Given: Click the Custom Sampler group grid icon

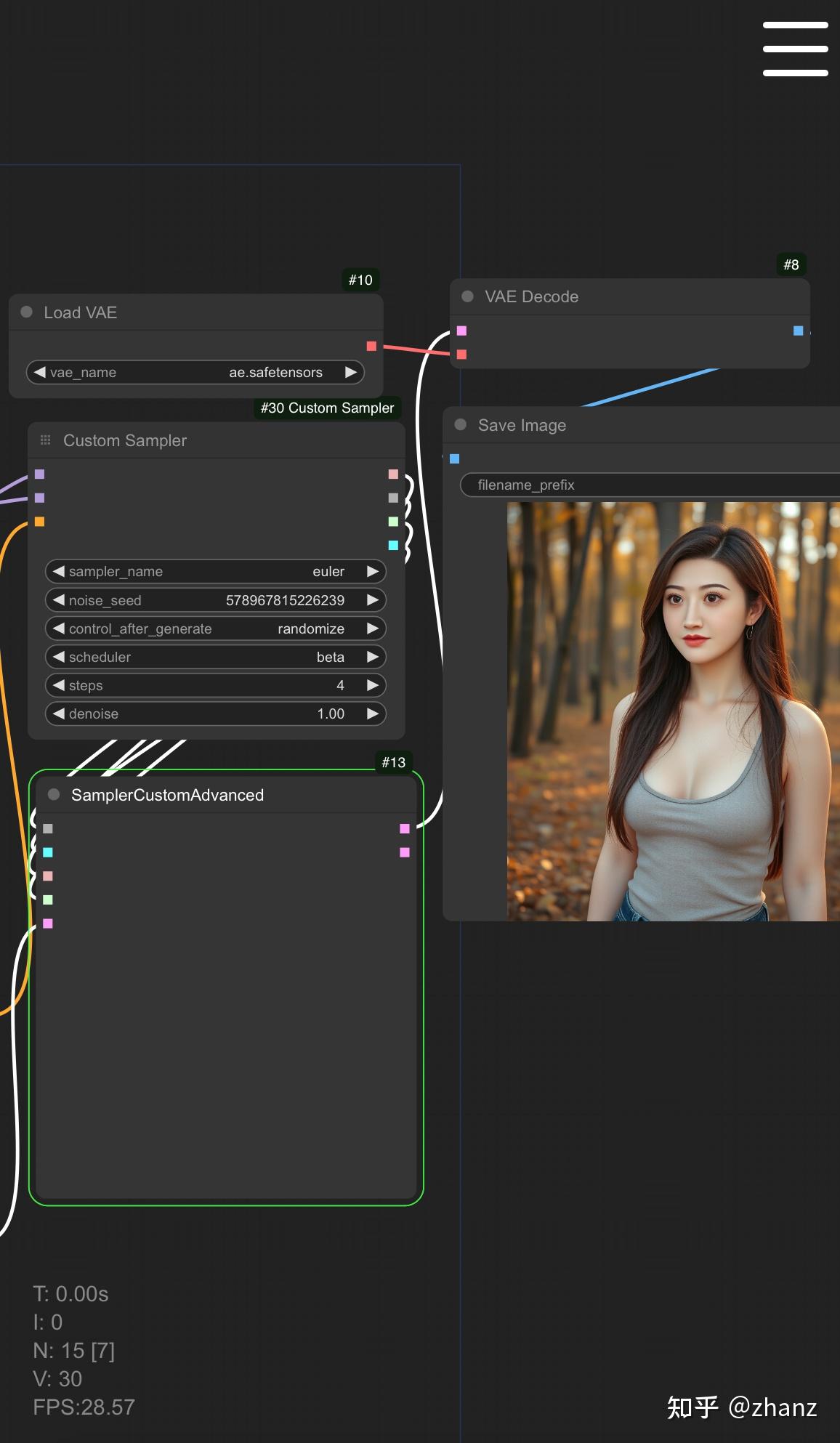Looking at the screenshot, I should click(x=46, y=440).
